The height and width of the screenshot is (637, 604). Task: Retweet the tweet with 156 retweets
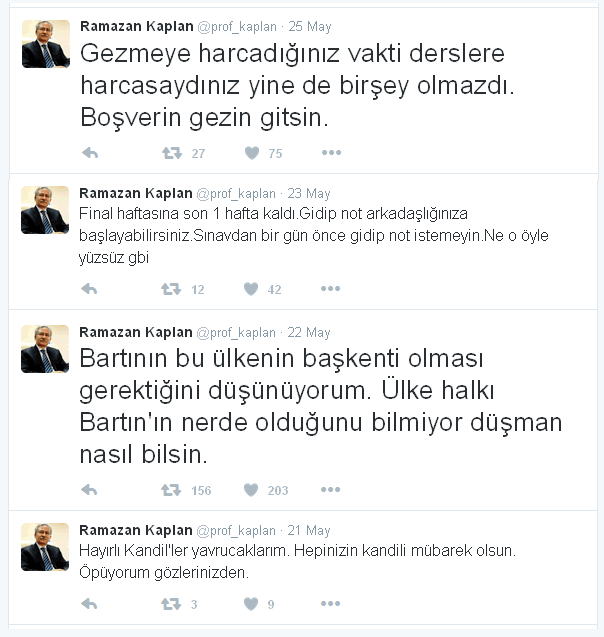point(171,490)
